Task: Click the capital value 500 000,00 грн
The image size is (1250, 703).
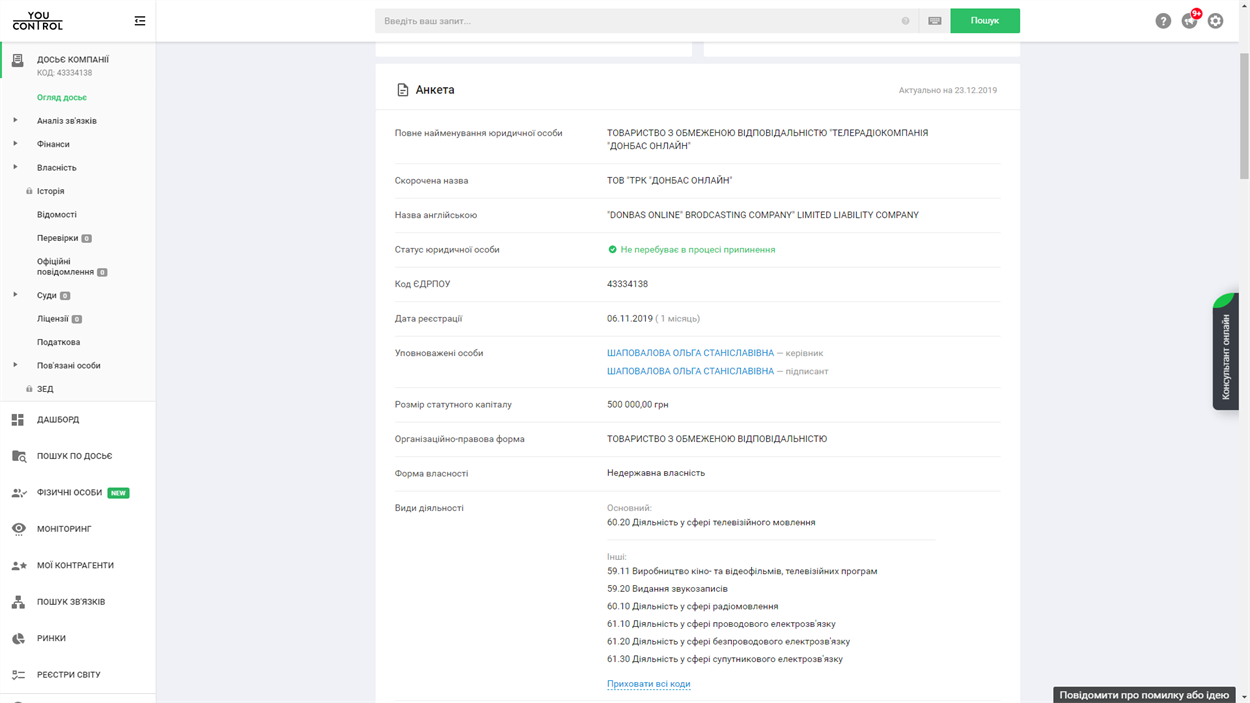Action: coord(638,405)
